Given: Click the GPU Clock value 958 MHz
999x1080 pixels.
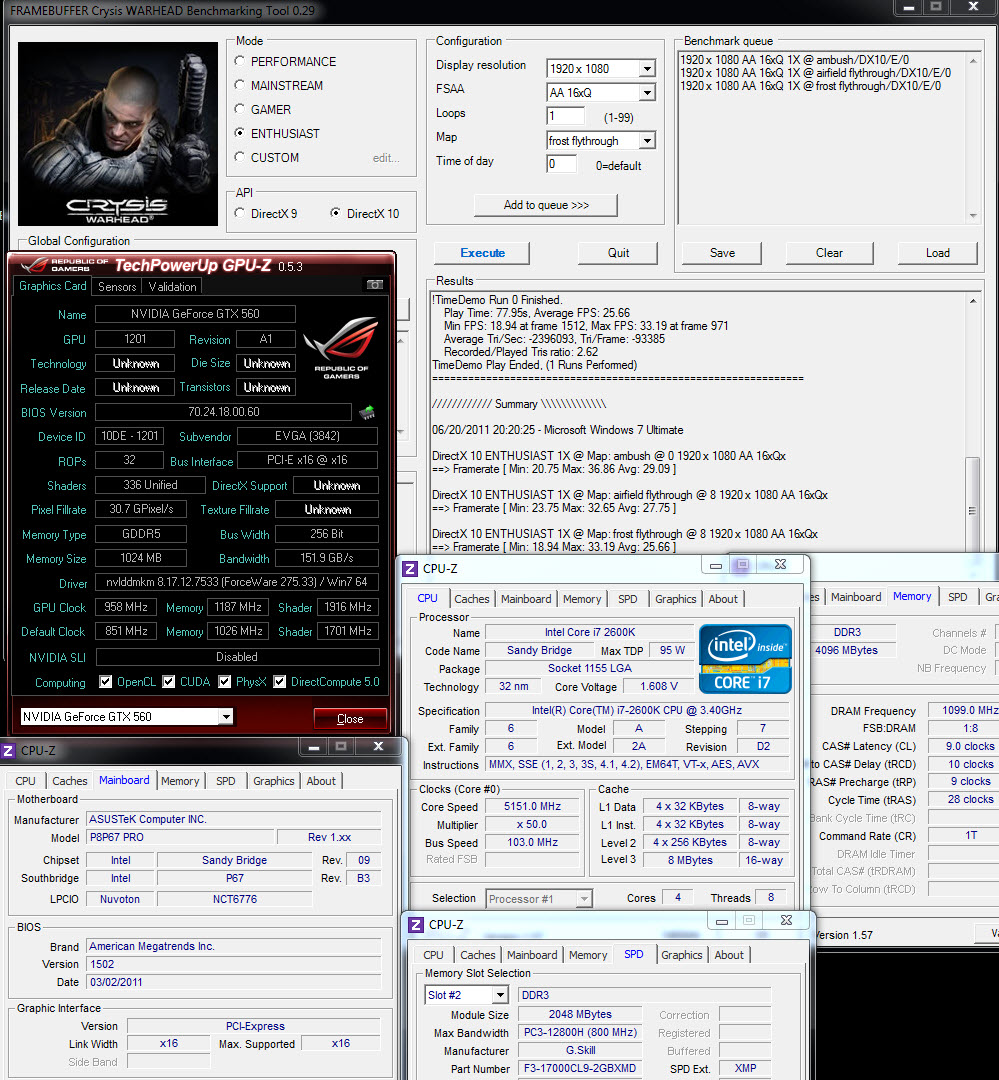Looking at the screenshot, I should [x=126, y=607].
